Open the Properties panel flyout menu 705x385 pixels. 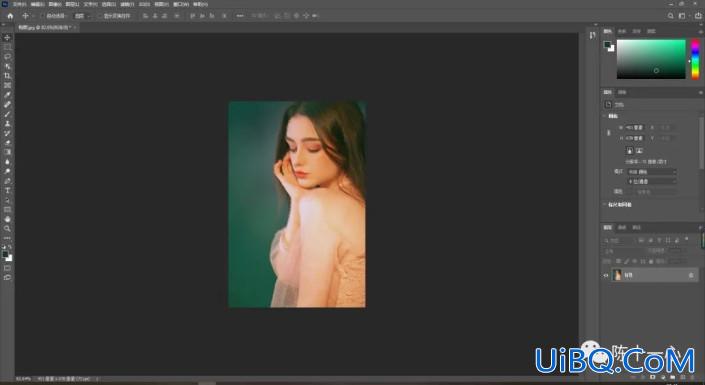click(x=701, y=92)
